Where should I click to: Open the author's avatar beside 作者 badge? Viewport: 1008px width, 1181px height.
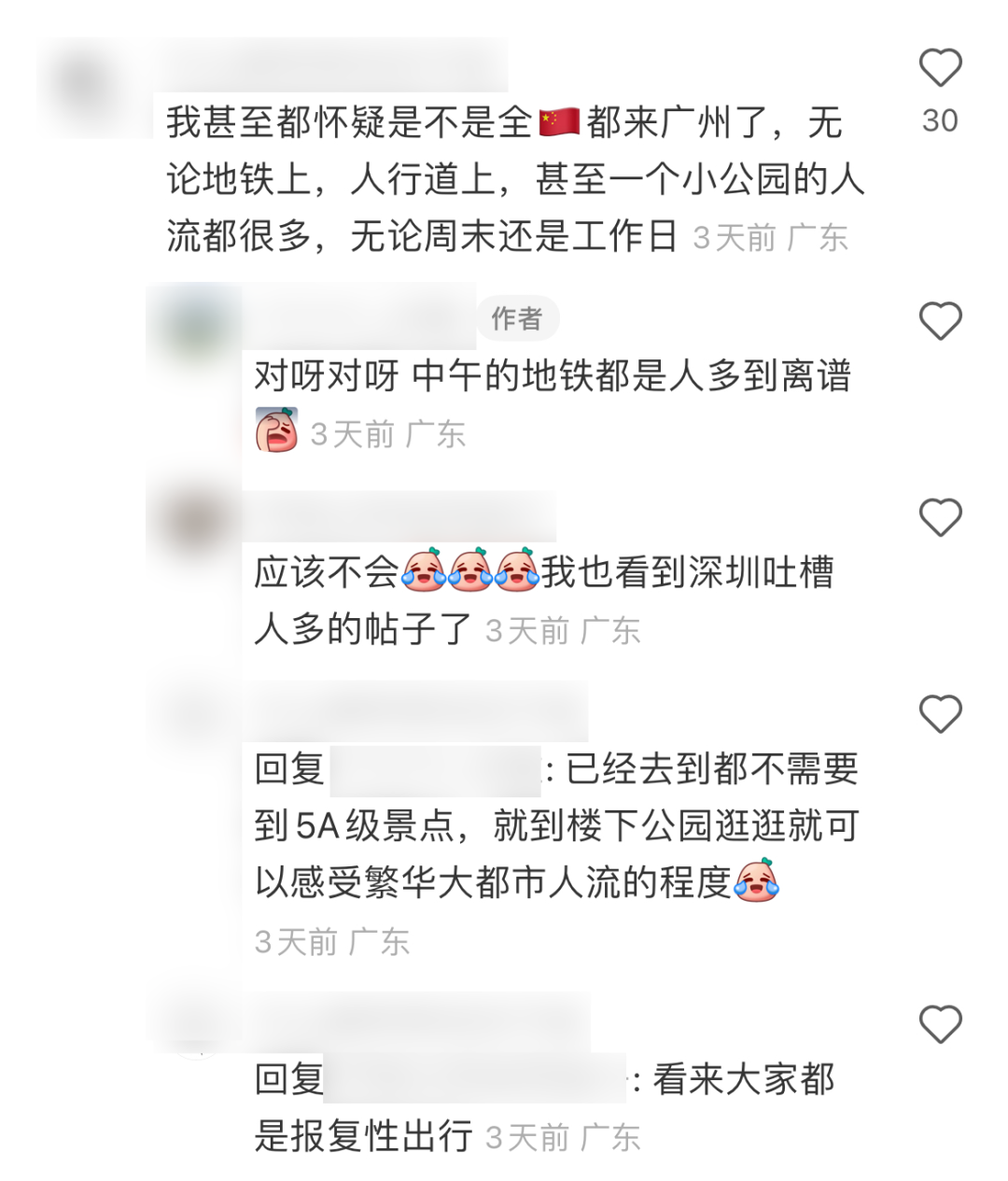tap(194, 322)
